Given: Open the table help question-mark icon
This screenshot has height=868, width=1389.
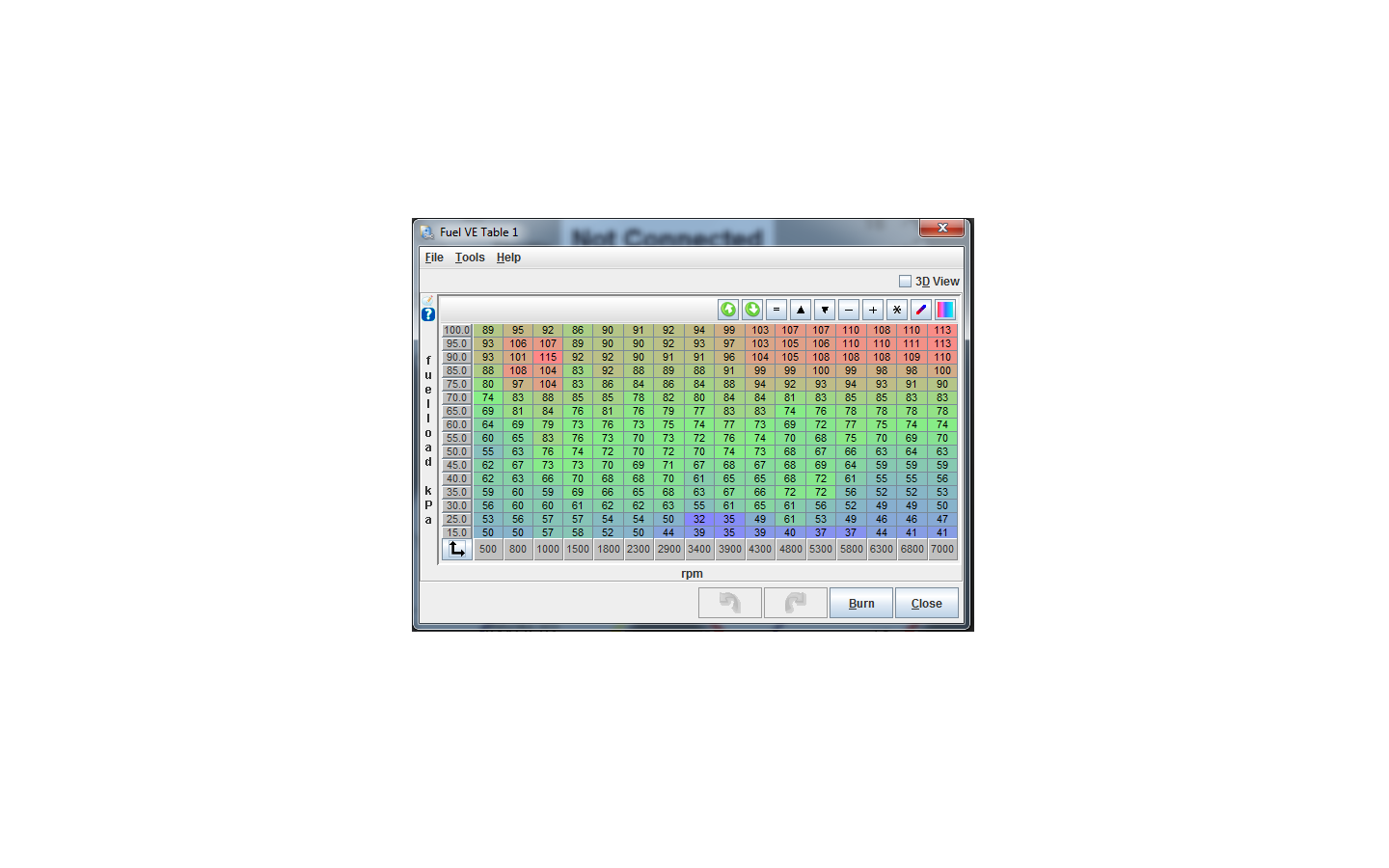Looking at the screenshot, I should click(x=427, y=313).
